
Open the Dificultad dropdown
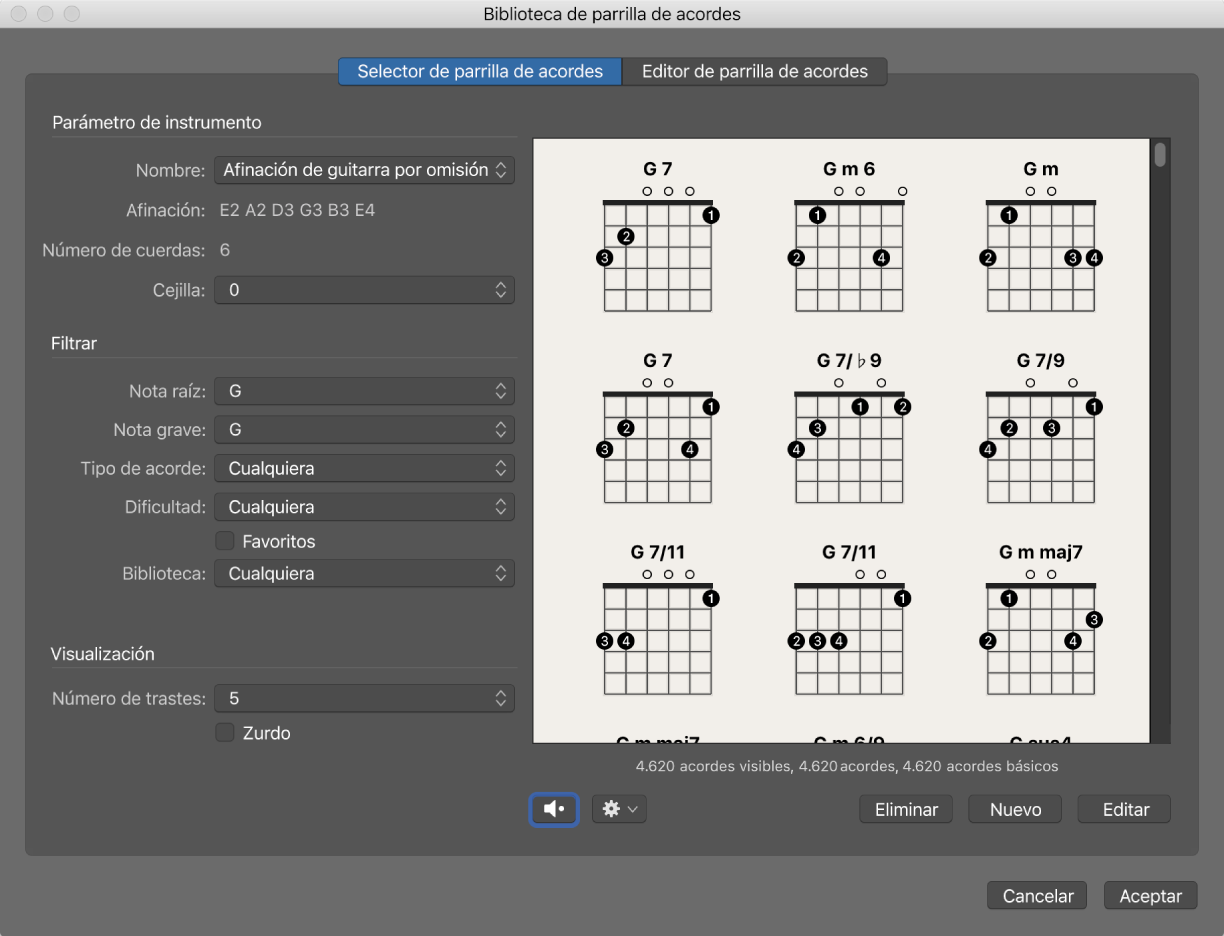pos(365,507)
